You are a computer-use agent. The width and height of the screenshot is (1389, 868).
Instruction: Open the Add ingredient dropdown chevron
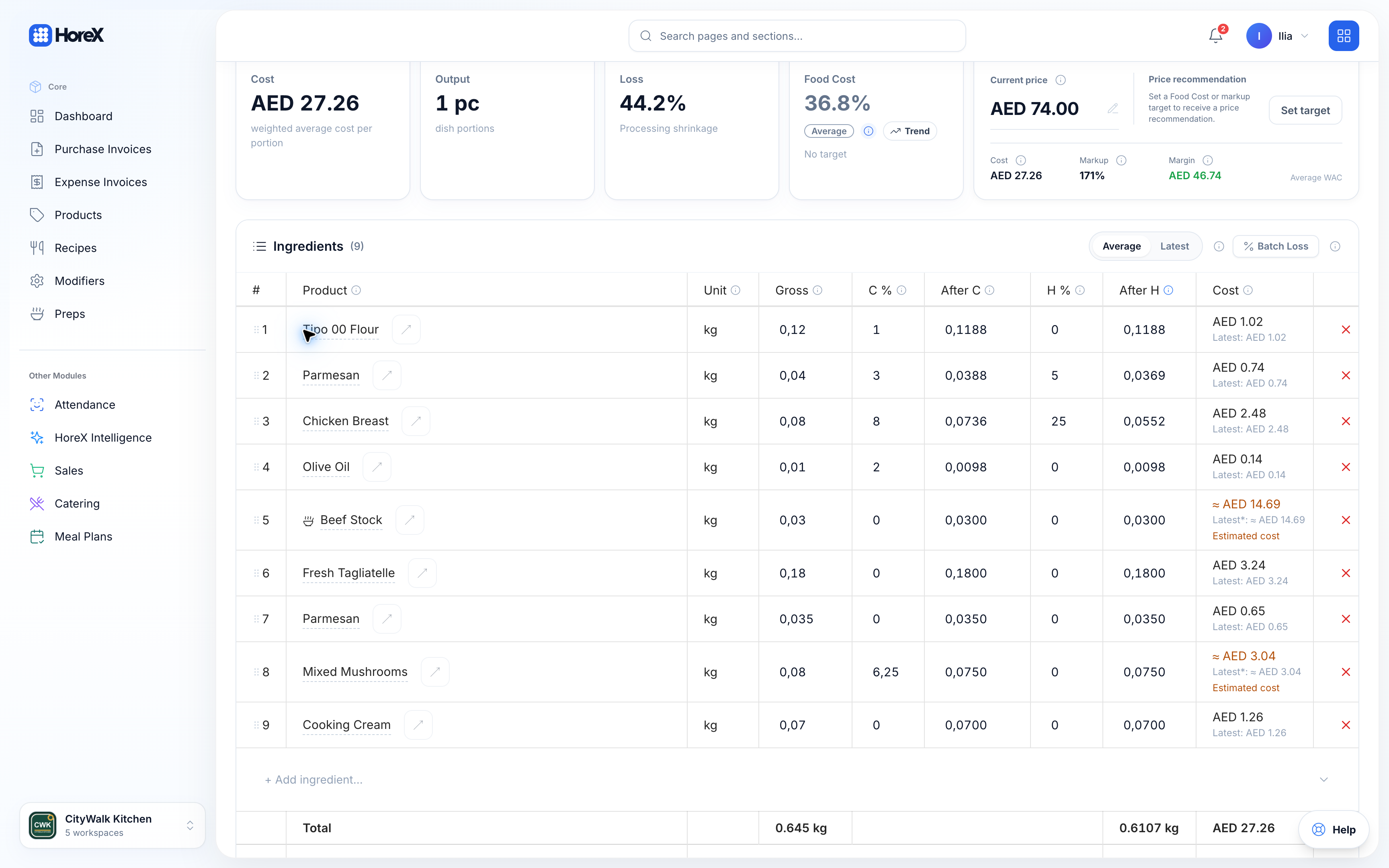coord(1323,780)
